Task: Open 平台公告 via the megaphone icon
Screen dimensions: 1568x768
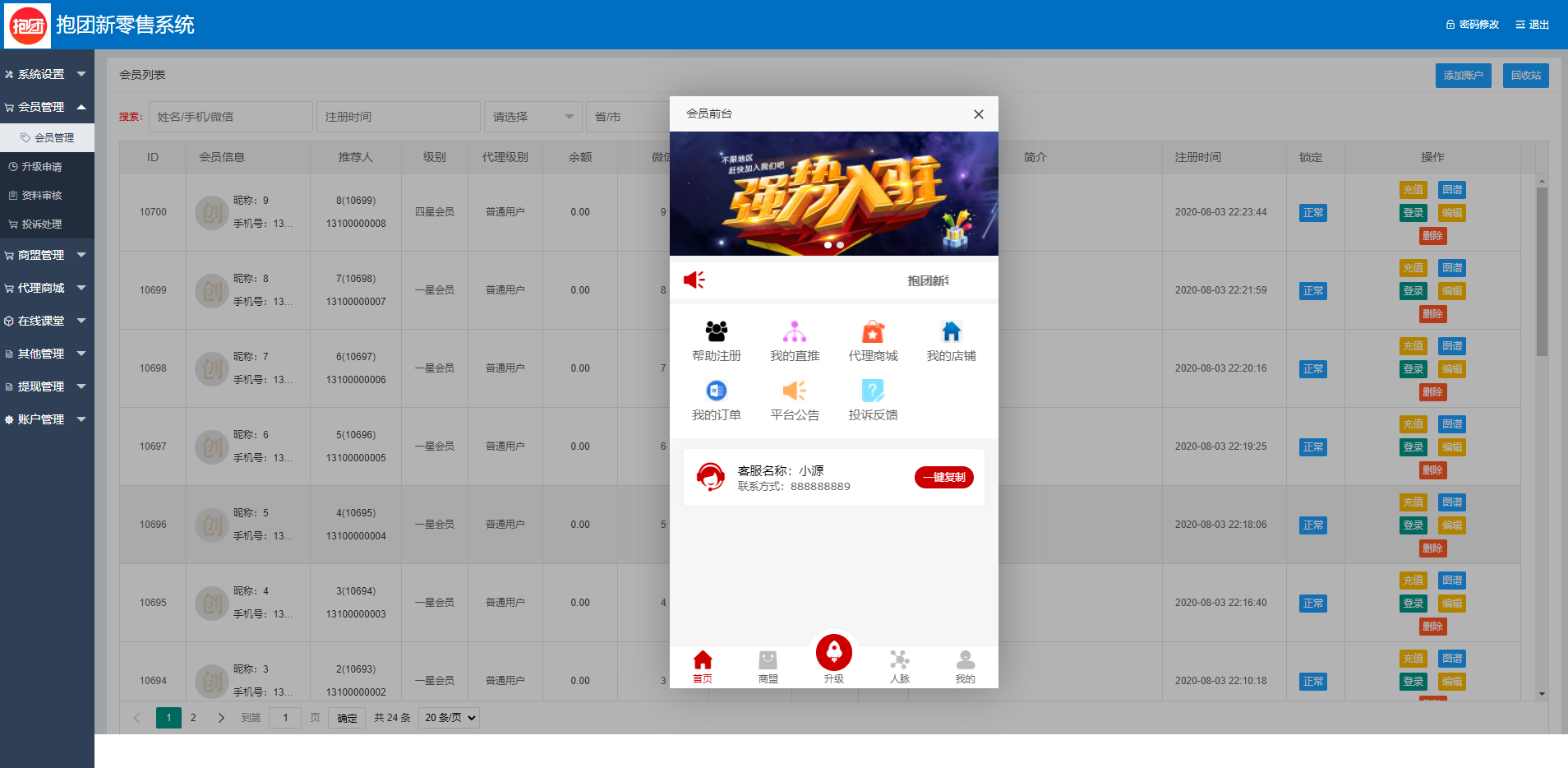Action: 794,391
